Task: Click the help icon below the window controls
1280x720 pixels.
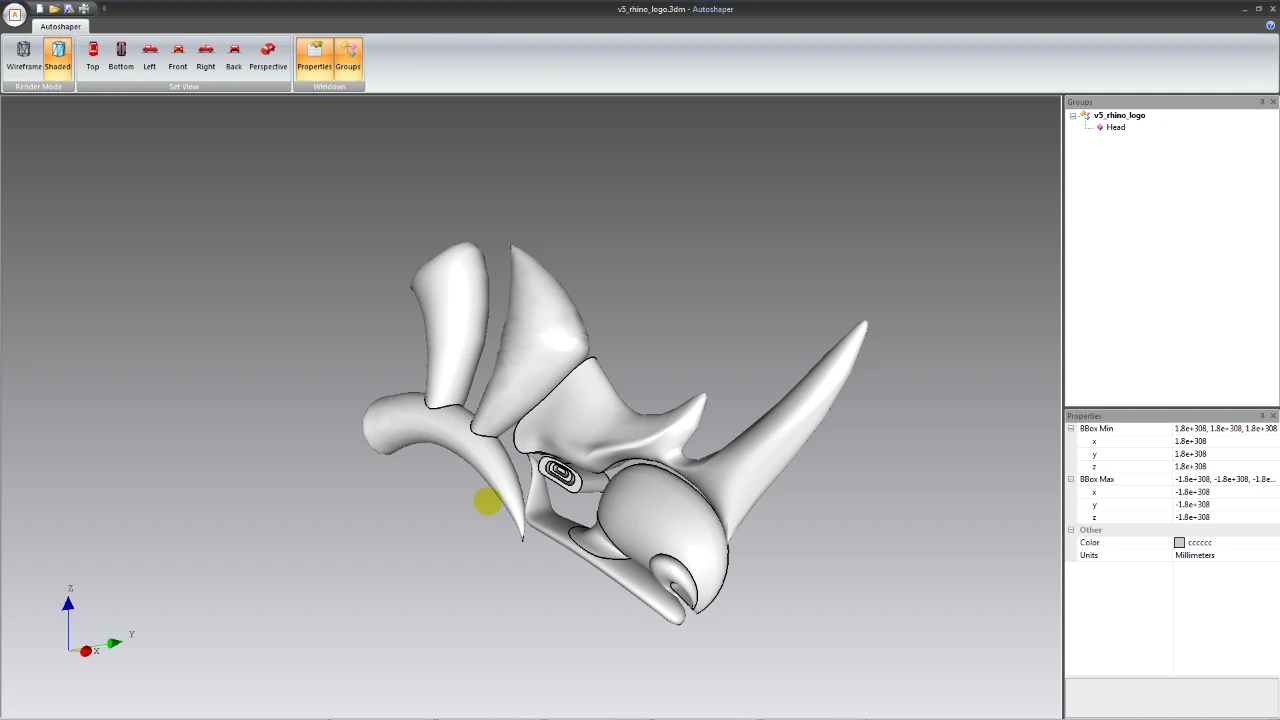Action: coord(1271,25)
